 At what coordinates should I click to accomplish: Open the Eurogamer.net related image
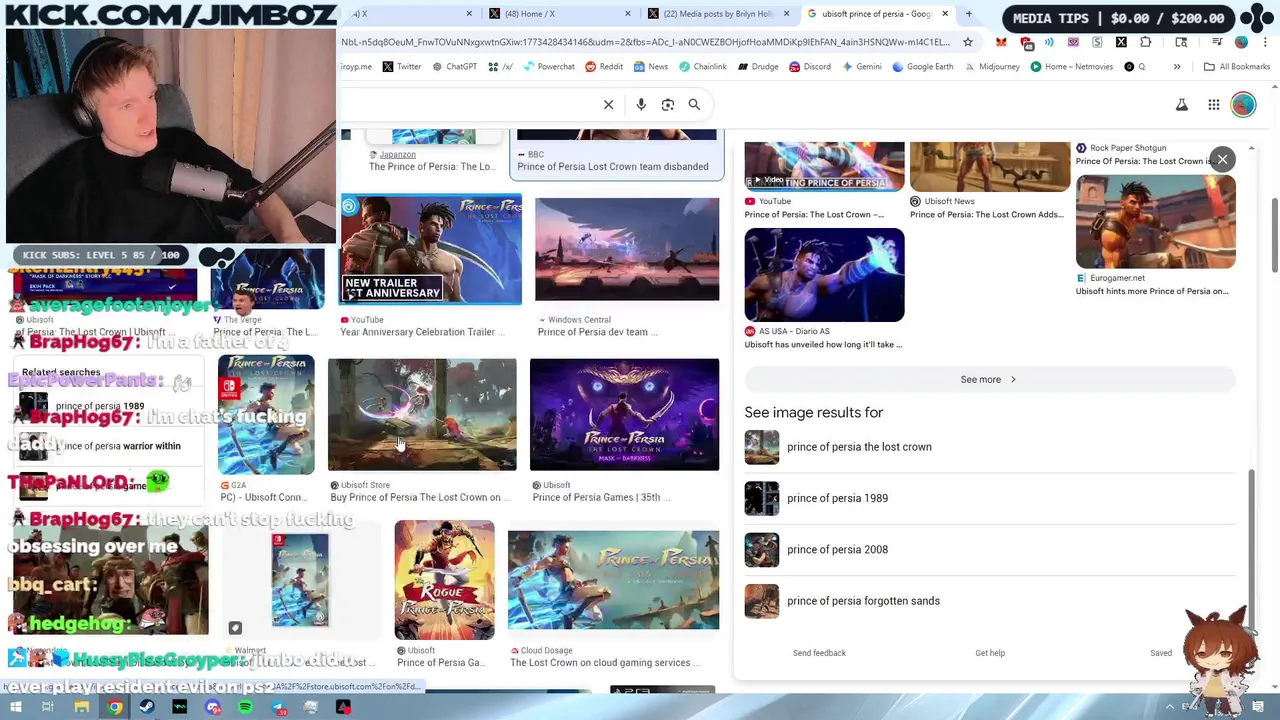tap(1156, 222)
